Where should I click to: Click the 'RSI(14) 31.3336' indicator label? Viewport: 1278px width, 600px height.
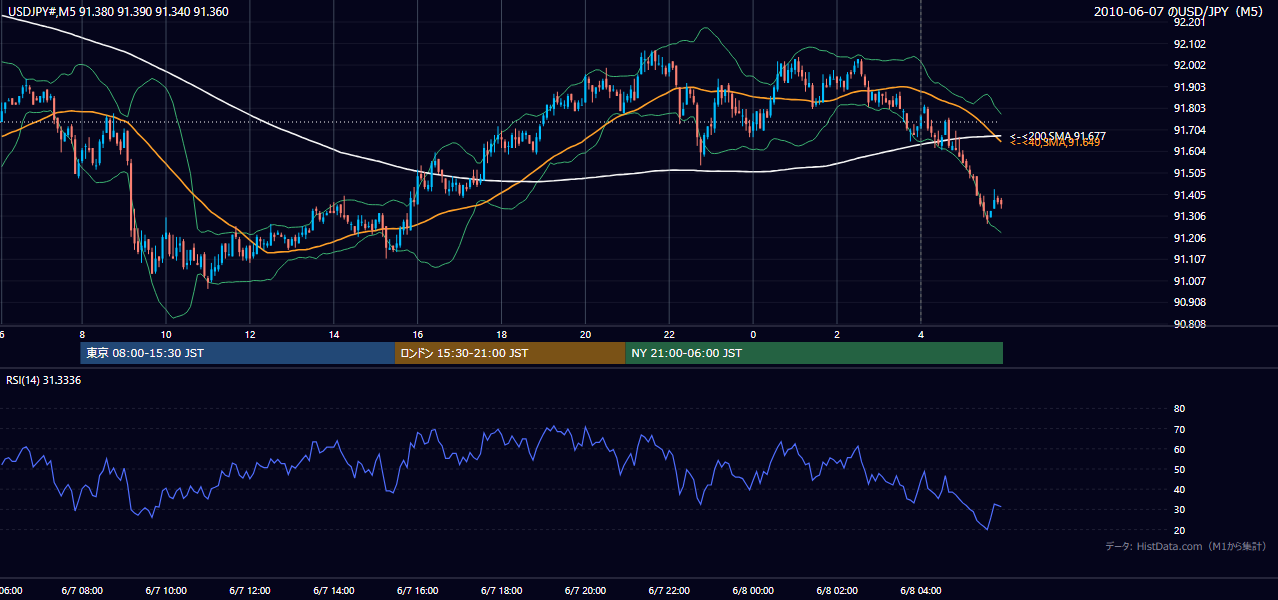tap(43, 380)
